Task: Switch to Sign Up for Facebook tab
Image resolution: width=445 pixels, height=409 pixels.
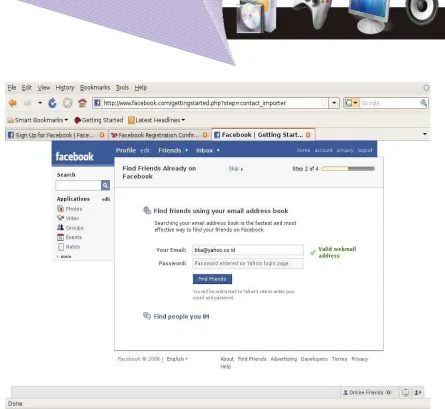Action: (56, 135)
